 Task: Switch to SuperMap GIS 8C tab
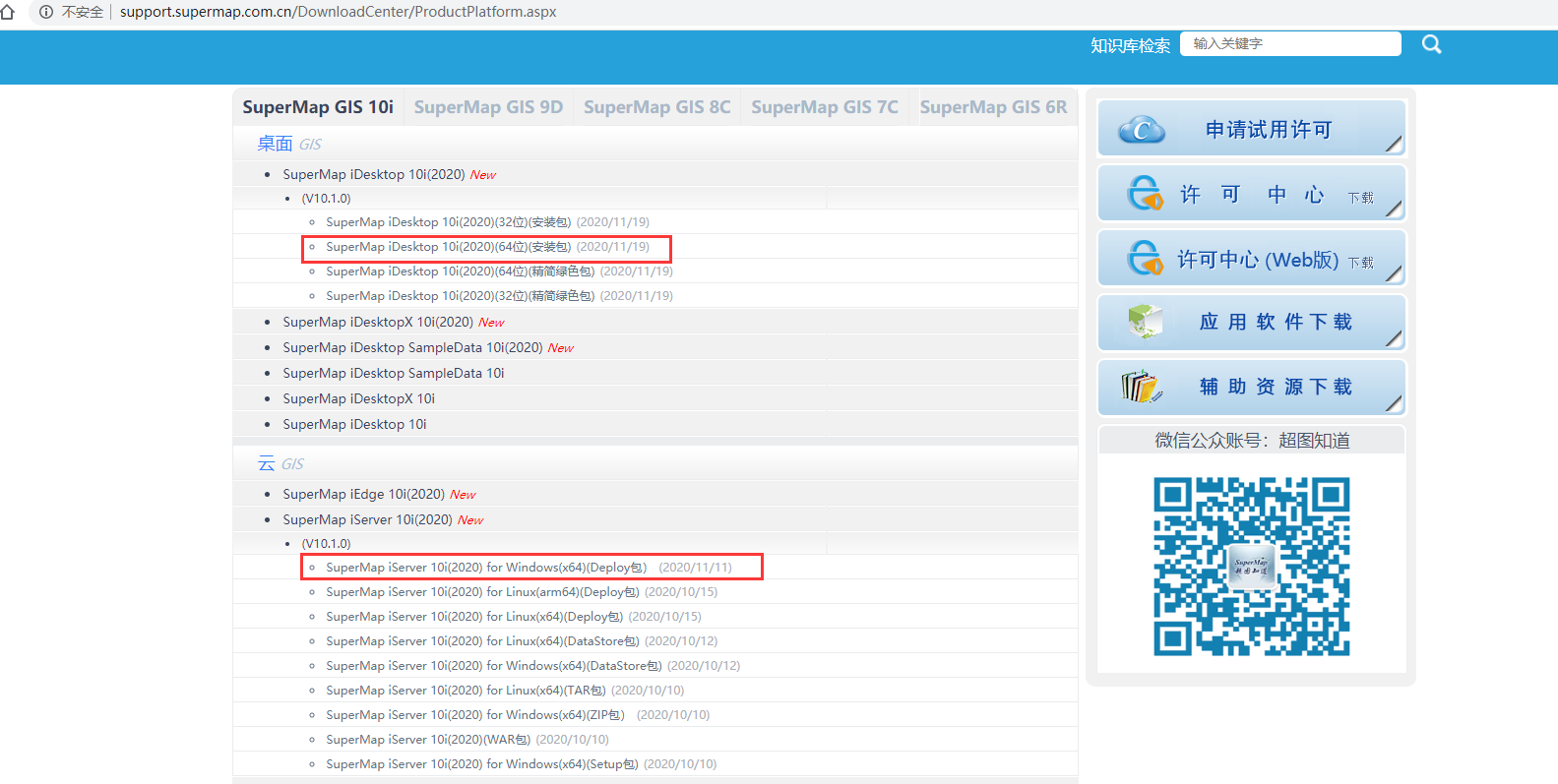657,107
